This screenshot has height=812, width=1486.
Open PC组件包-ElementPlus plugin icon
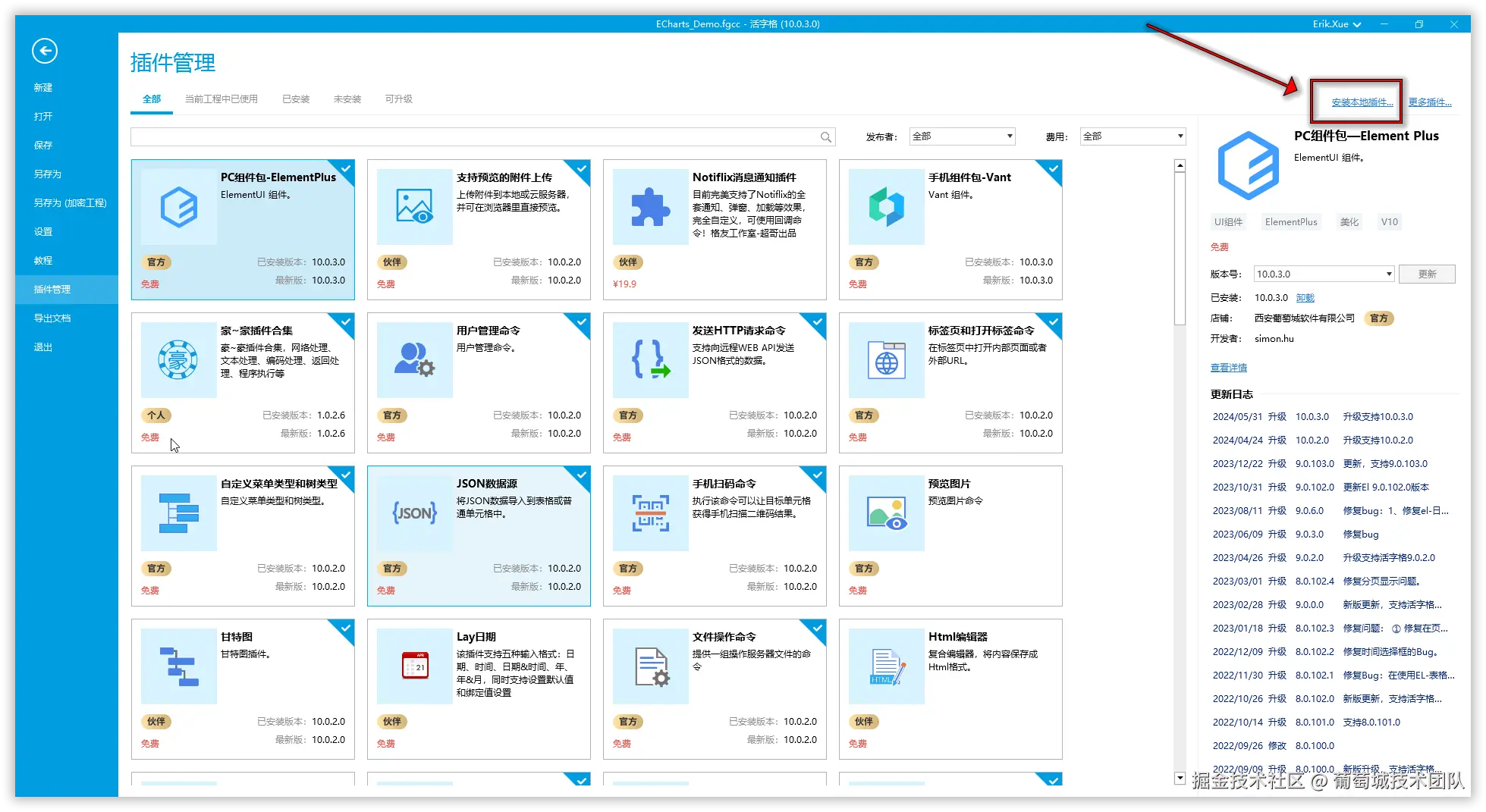pyautogui.click(x=179, y=207)
